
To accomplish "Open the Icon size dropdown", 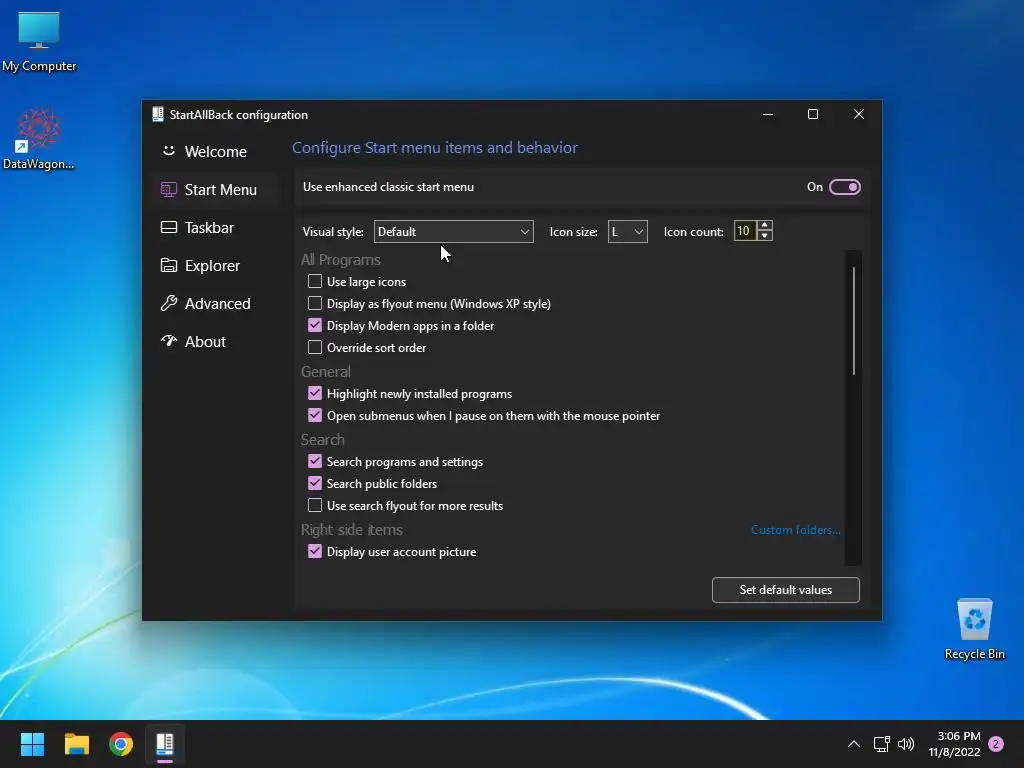I will [628, 231].
